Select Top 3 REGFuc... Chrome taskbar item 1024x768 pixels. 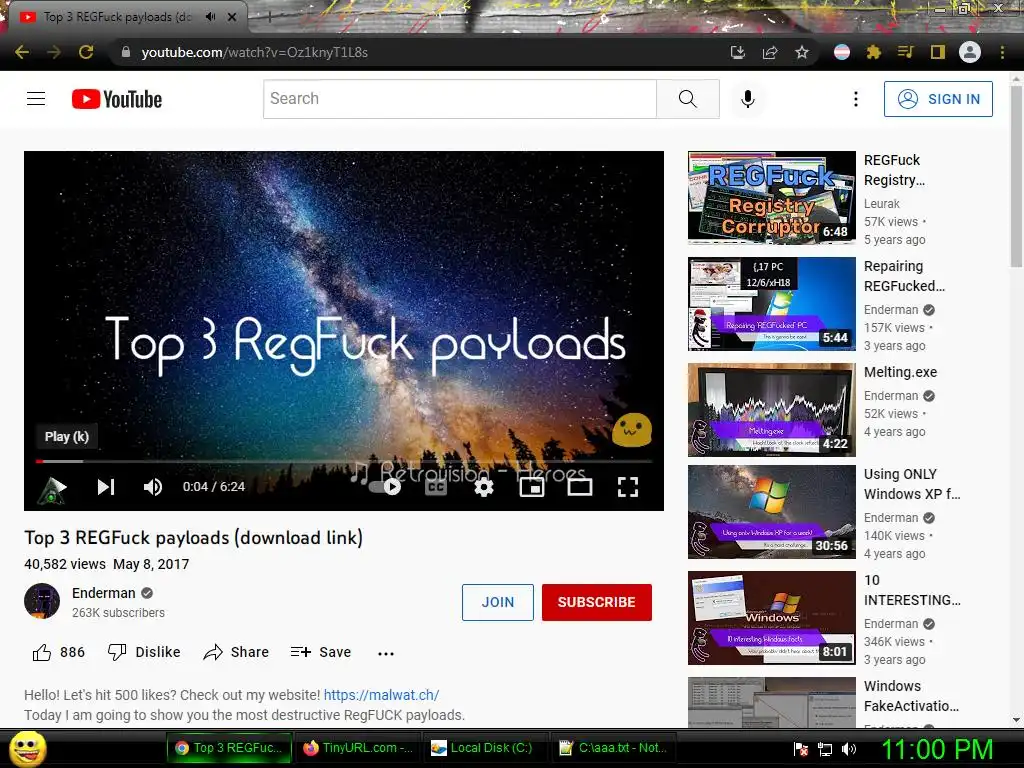coord(230,748)
